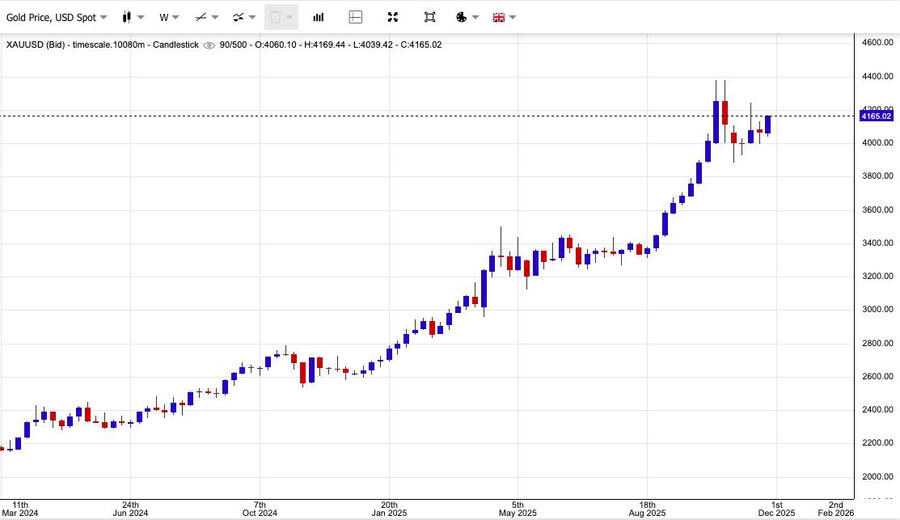Open the line drawing tools icon
The height and width of the screenshot is (520, 900).
tap(201, 17)
